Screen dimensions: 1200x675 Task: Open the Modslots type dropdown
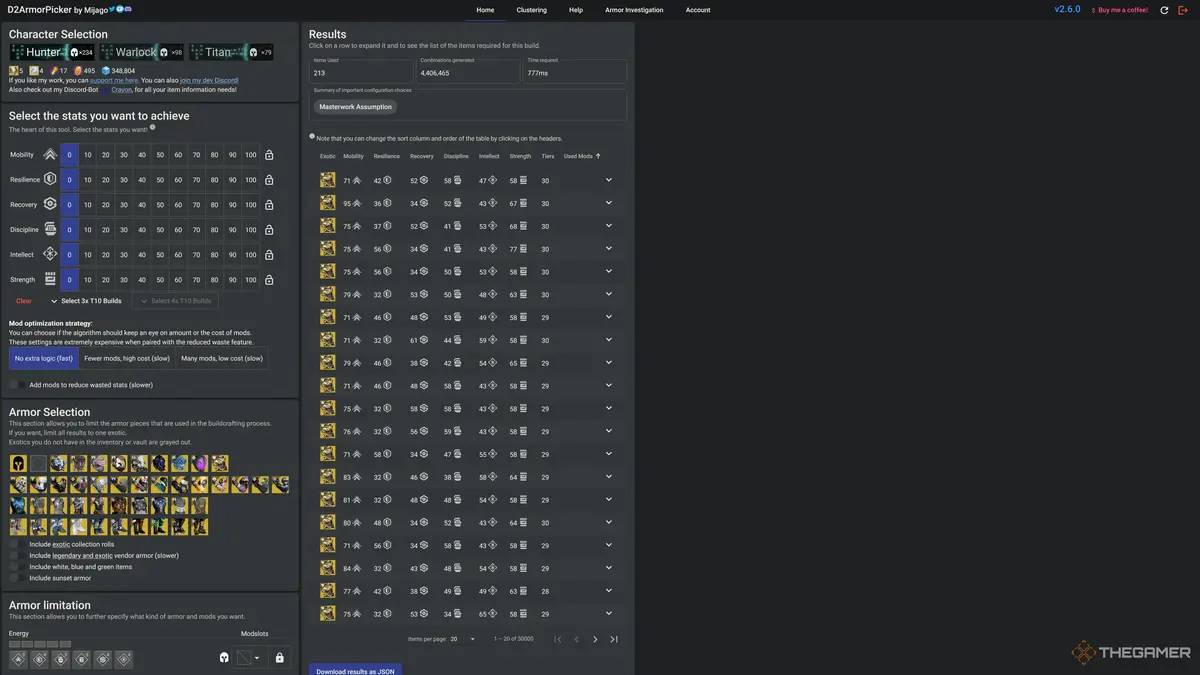click(x=249, y=658)
